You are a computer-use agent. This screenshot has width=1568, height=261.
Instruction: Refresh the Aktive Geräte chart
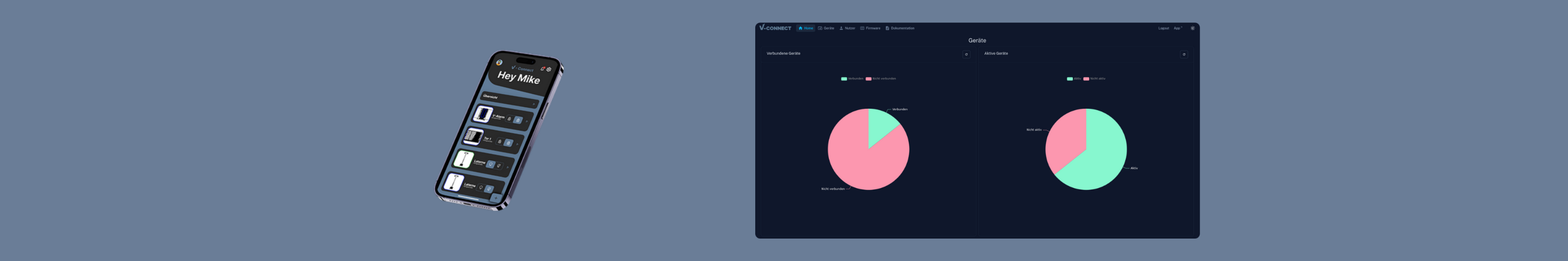[1184, 55]
